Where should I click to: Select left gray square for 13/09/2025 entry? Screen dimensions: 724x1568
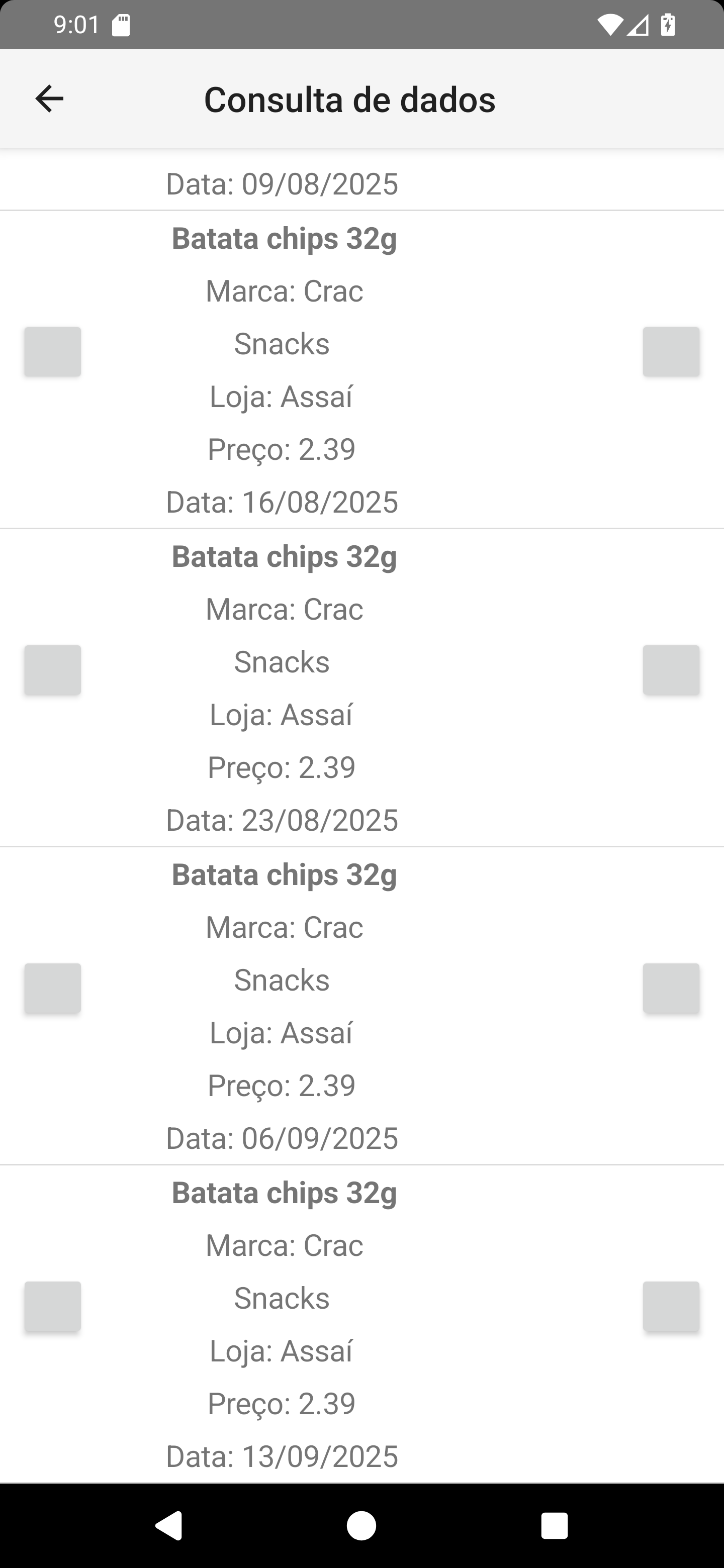pyautogui.click(x=52, y=1306)
